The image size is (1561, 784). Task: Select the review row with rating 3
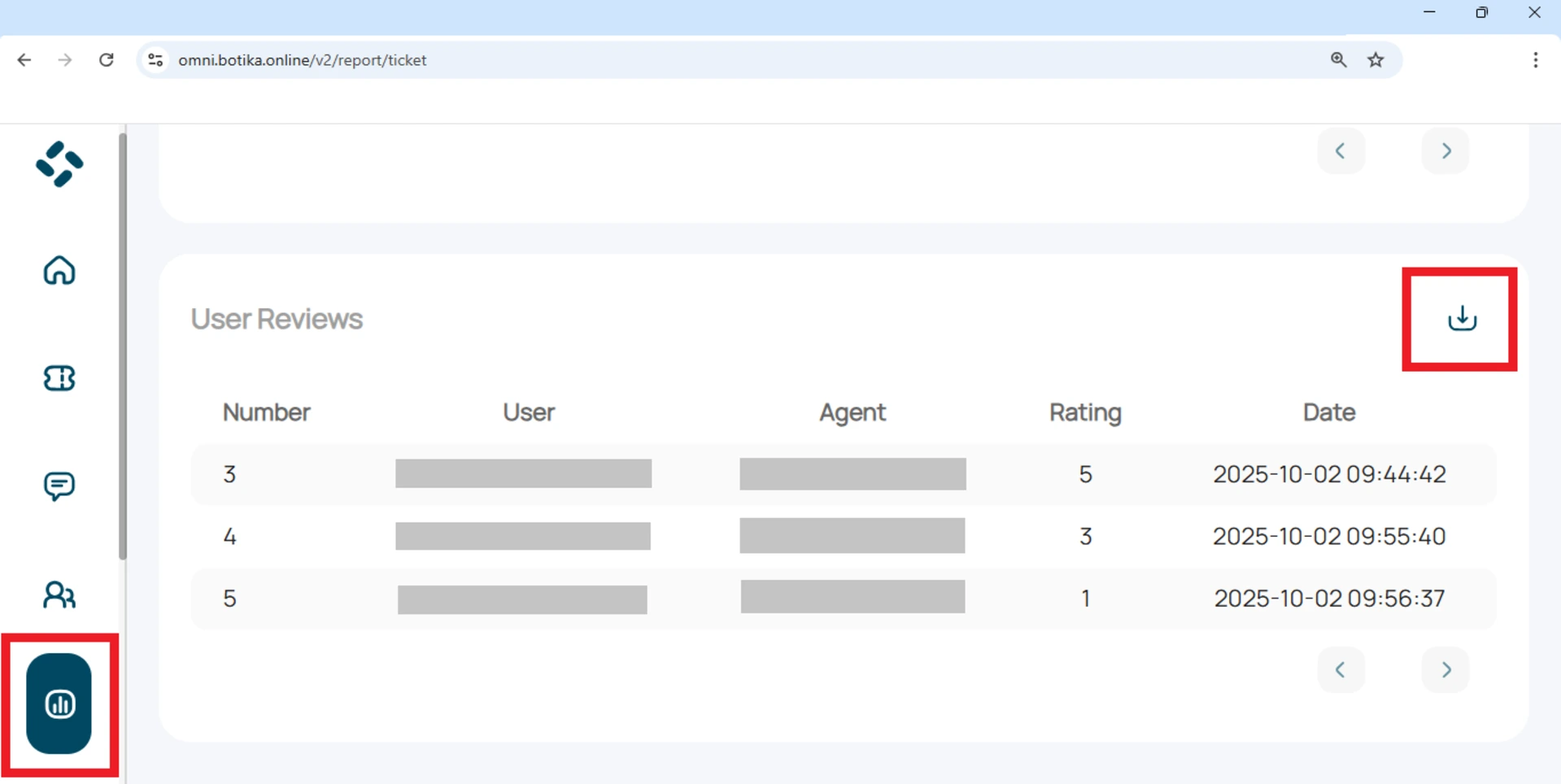click(843, 537)
